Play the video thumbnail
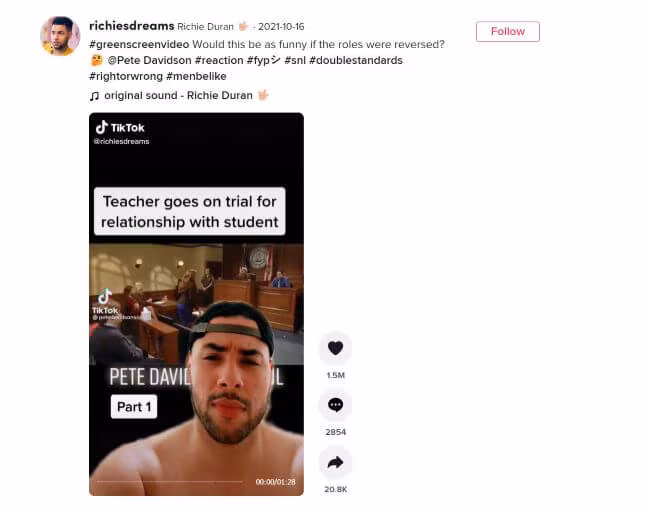Image resolution: width=650 pixels, height=512 pixels. pyautogui.click(x=196, y=304)
